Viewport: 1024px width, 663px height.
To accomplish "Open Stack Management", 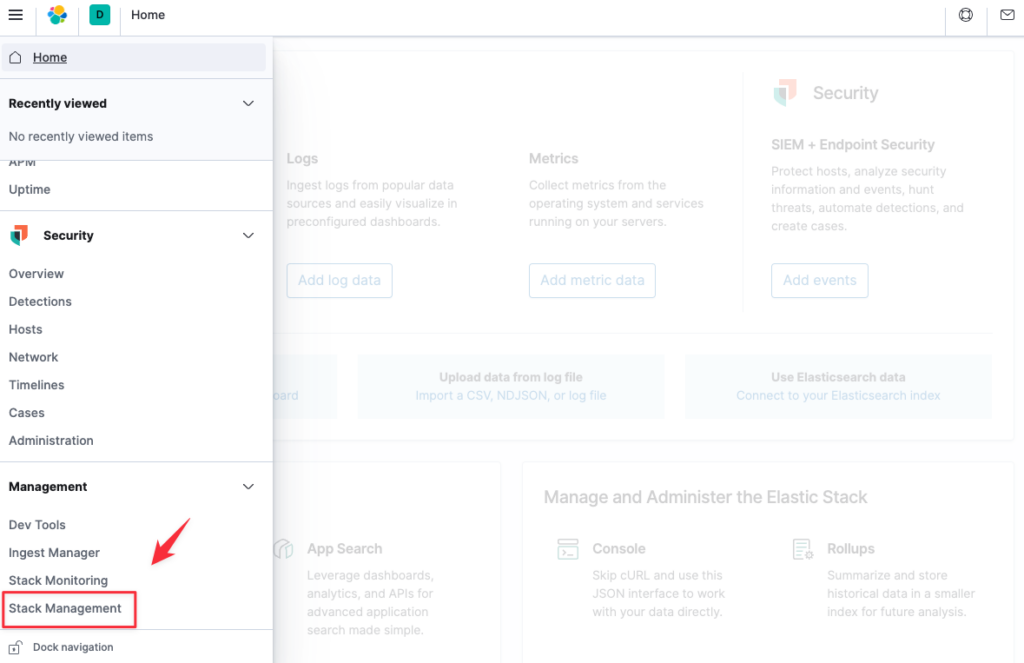I will pyautogui.click(x=65, y=609).
